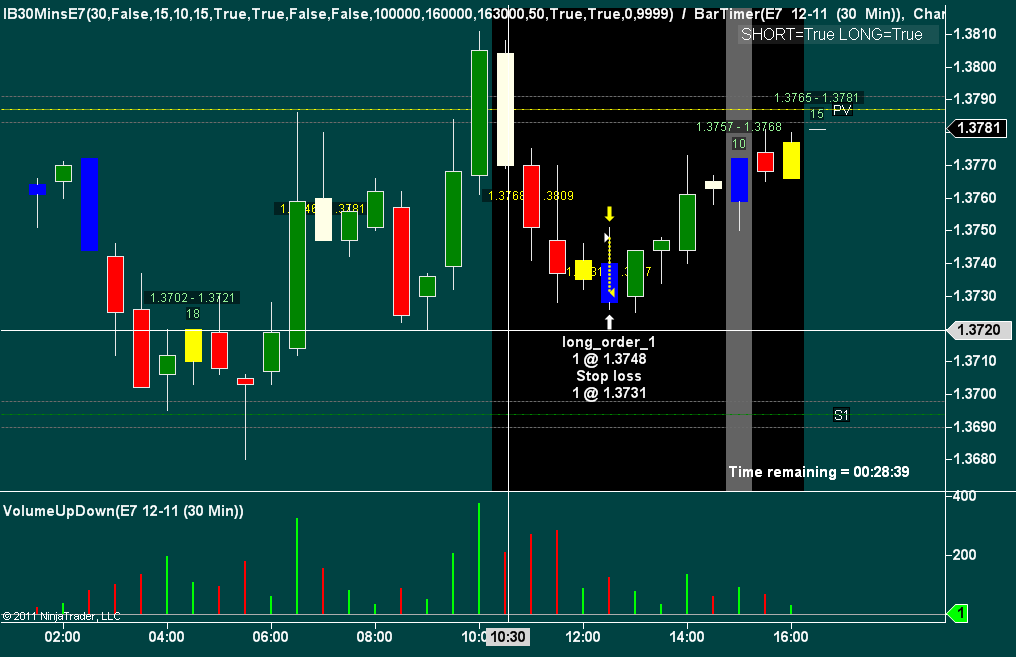The image size is (1016, 657).
Task: Click the 1.3760 price axis value
Action: coord(975,198)
